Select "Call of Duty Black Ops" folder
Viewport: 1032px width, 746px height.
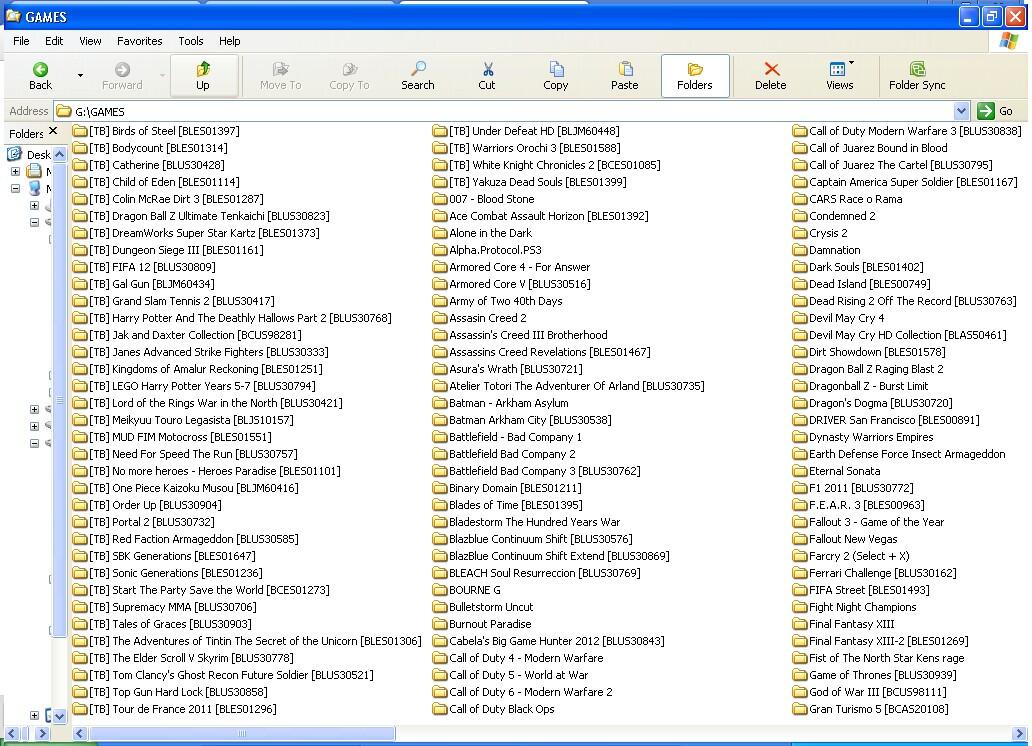coord(502,709)
